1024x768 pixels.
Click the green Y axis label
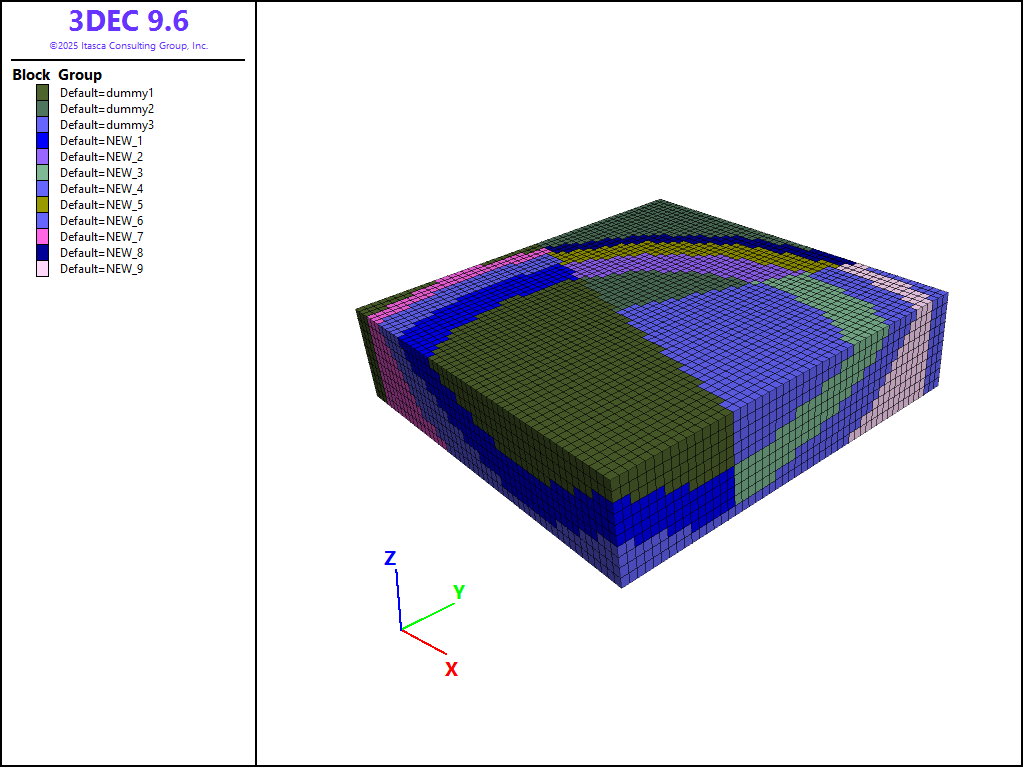click(x=459, y=592)
